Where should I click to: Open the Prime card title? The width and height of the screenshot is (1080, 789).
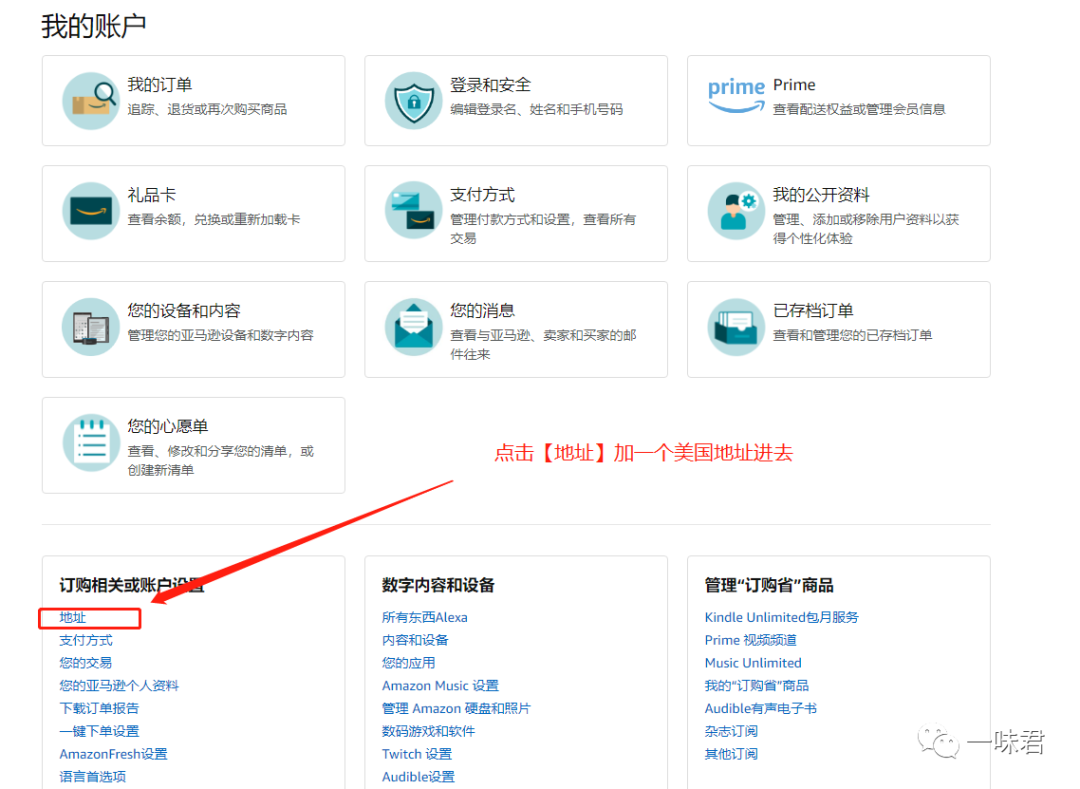coord(794,85)
